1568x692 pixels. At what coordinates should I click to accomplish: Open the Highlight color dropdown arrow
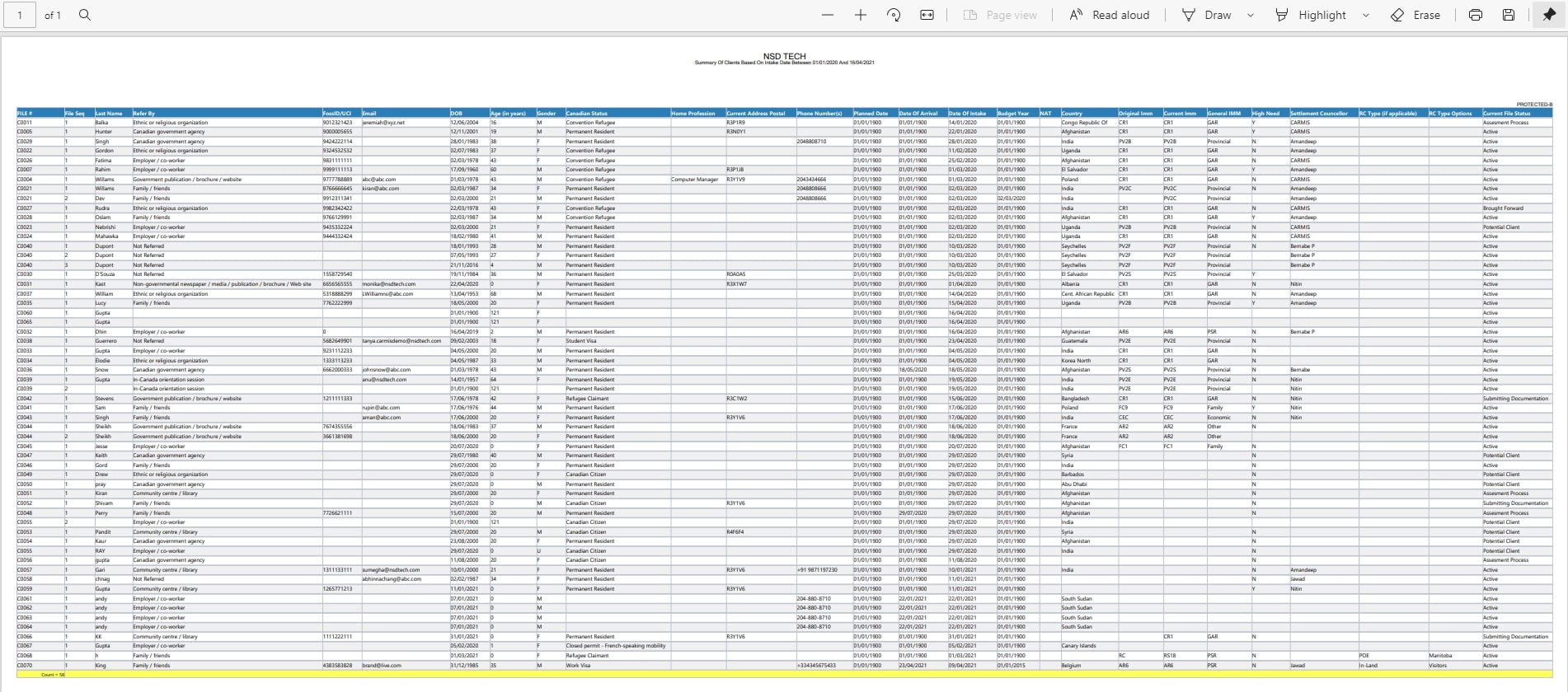[1366, 15]
